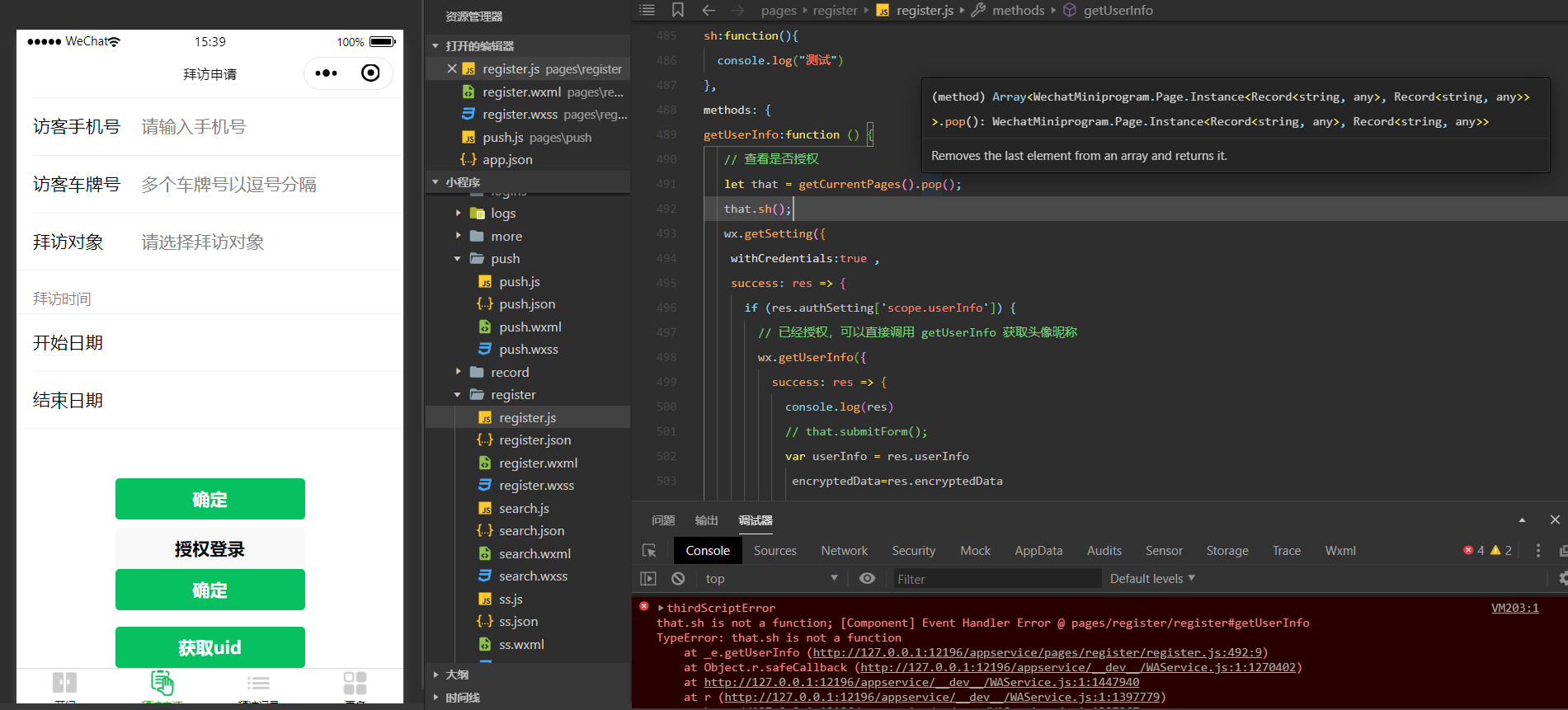1568x710 pixels.
Task: Close the debugger panel with the X
Action: [1555, 520]
